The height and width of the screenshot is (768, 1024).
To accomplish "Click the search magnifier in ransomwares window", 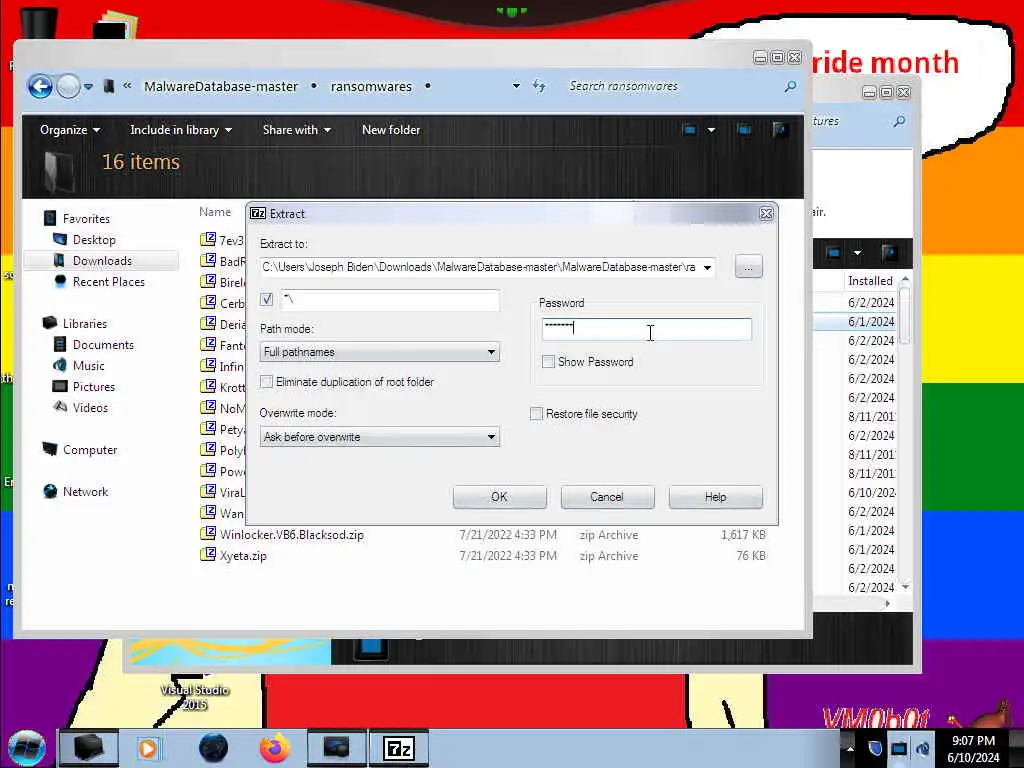I will point(790,86).
